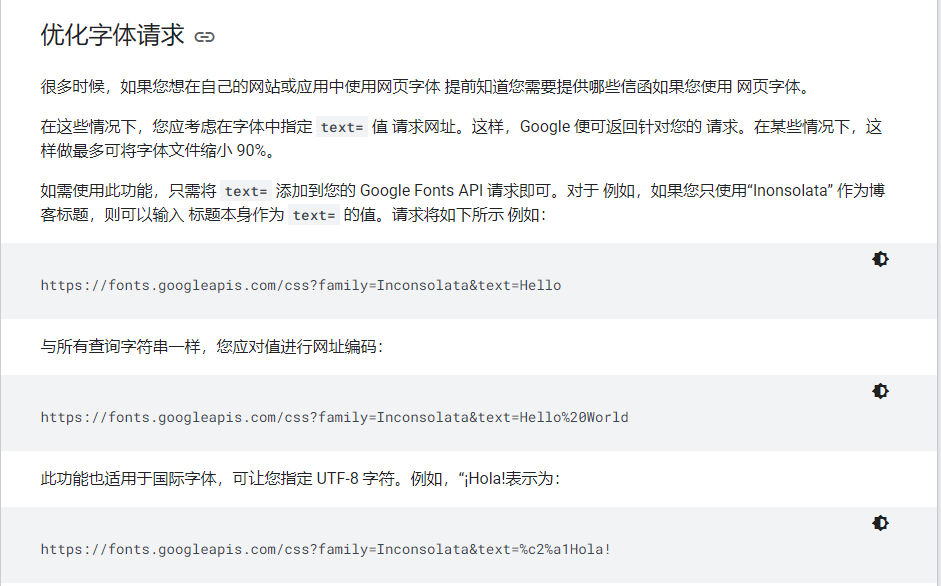Click the 90% text in the paragraph
Image resolution: width=941 pixels, height=586 pixels.
click(254, 152)
